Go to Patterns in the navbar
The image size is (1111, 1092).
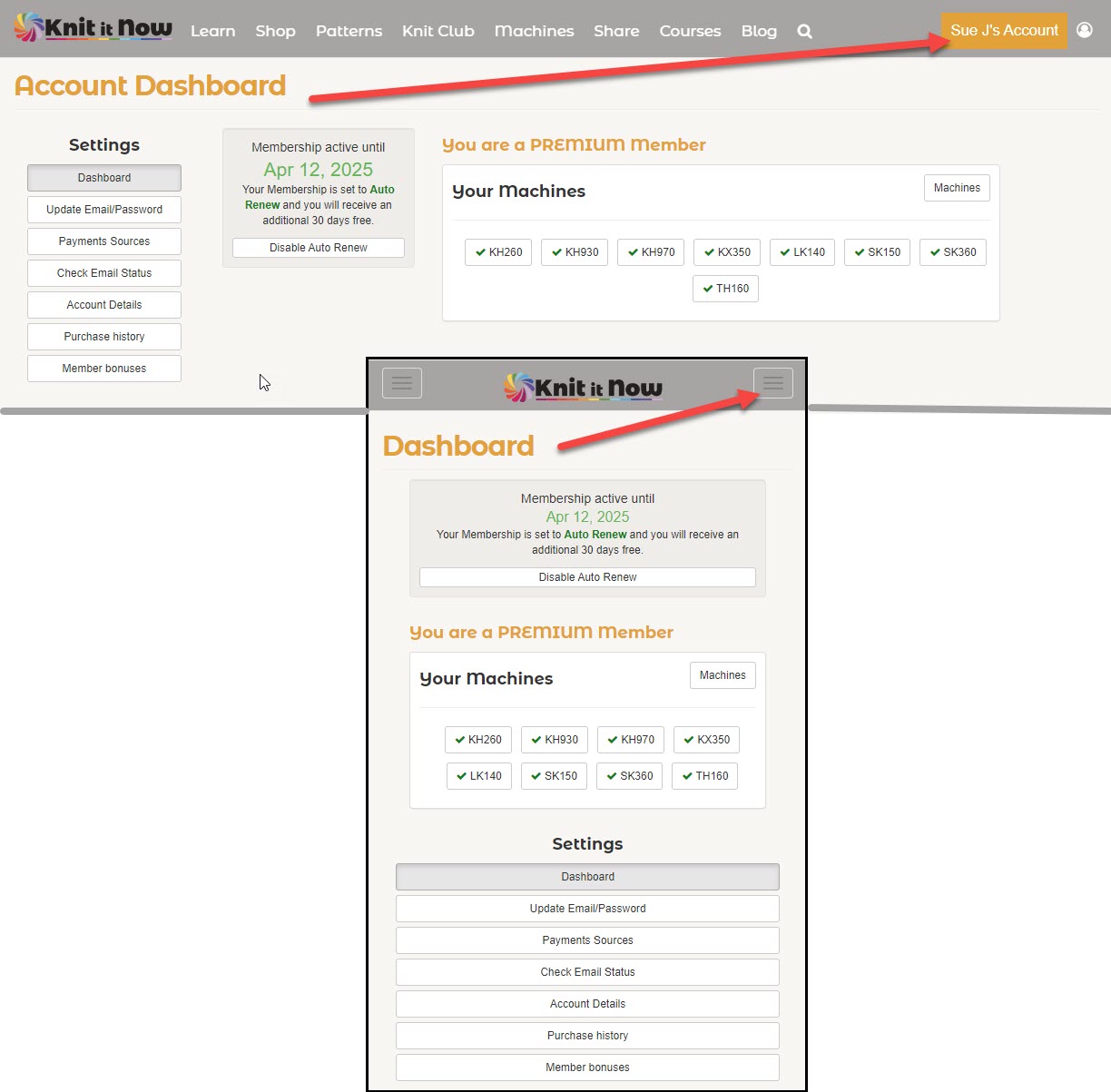349,31
